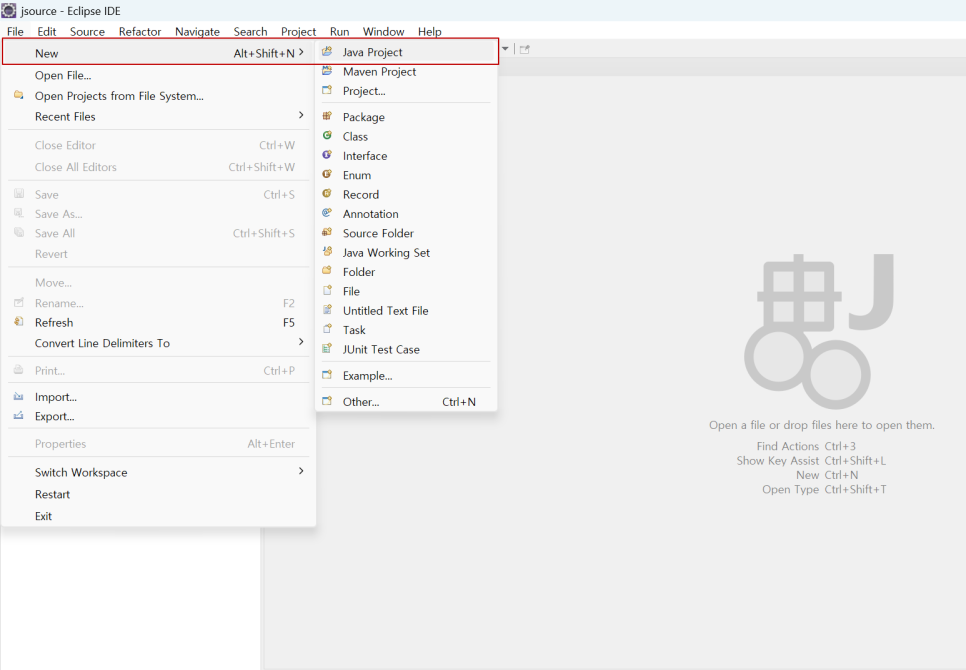The width and height of the screenshot is (966, 670).
Task: Click Find Actions Ctrl+3 hint text
Action: tap(806, 446)
